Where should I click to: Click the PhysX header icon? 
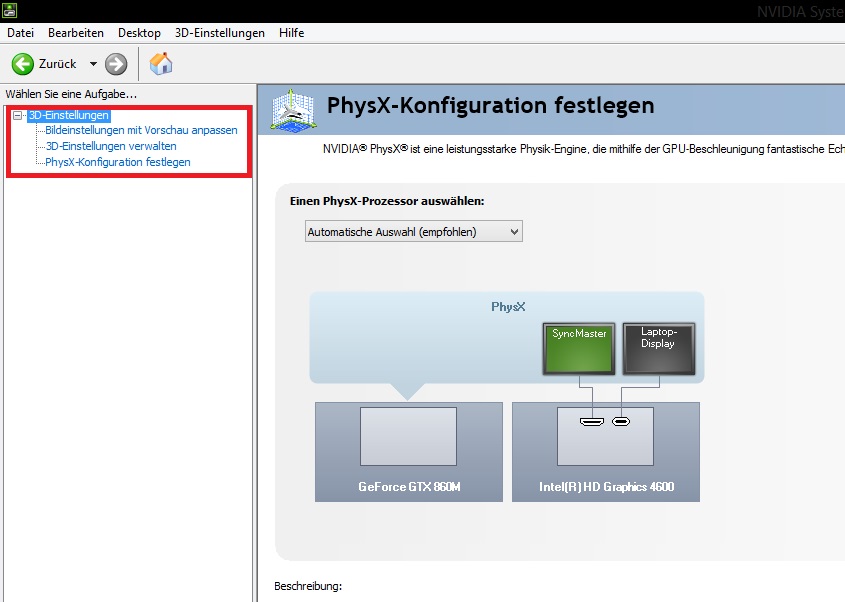point(293,109)
